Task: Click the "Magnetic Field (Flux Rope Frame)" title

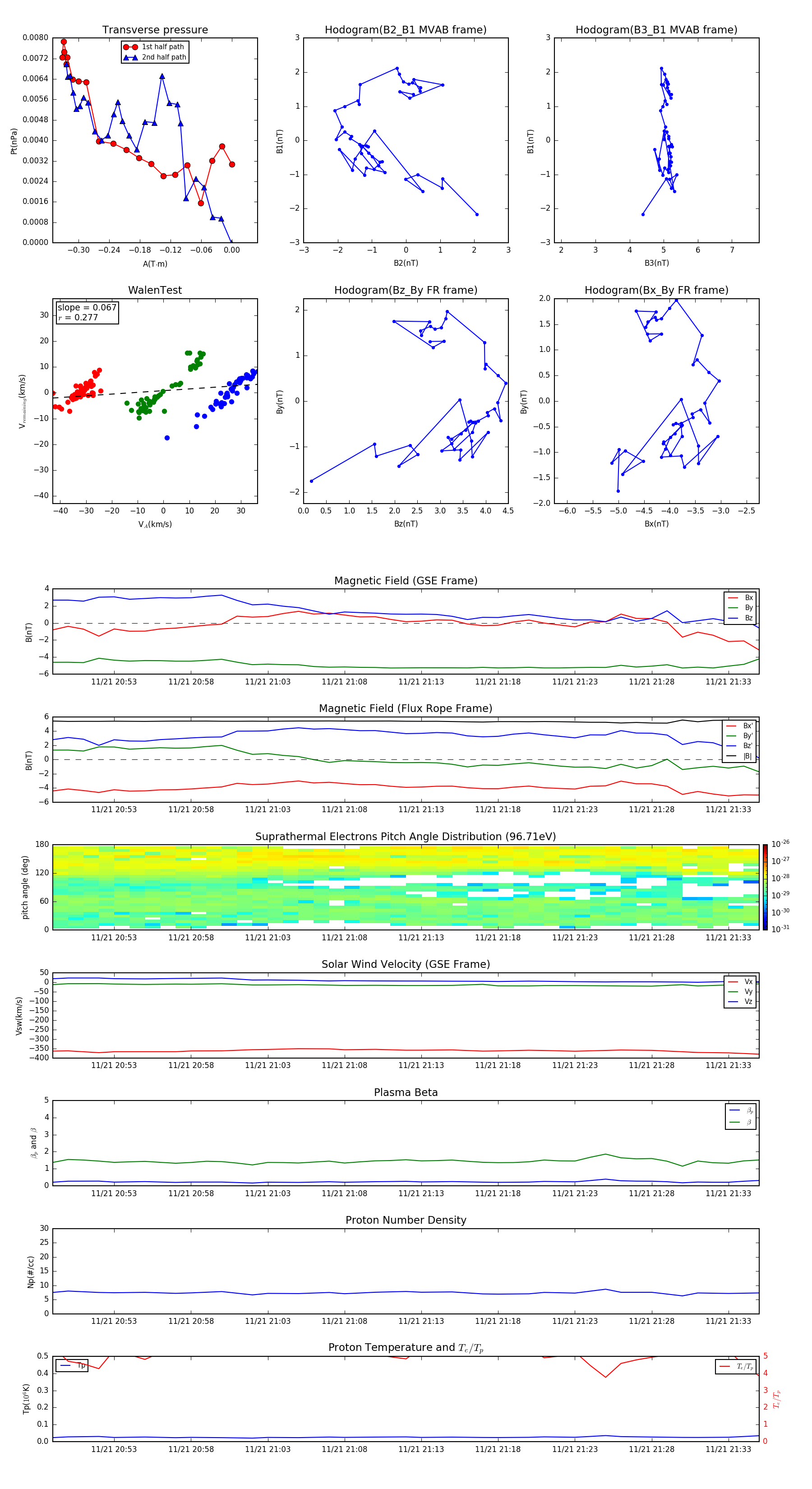Action: point(406,709)
